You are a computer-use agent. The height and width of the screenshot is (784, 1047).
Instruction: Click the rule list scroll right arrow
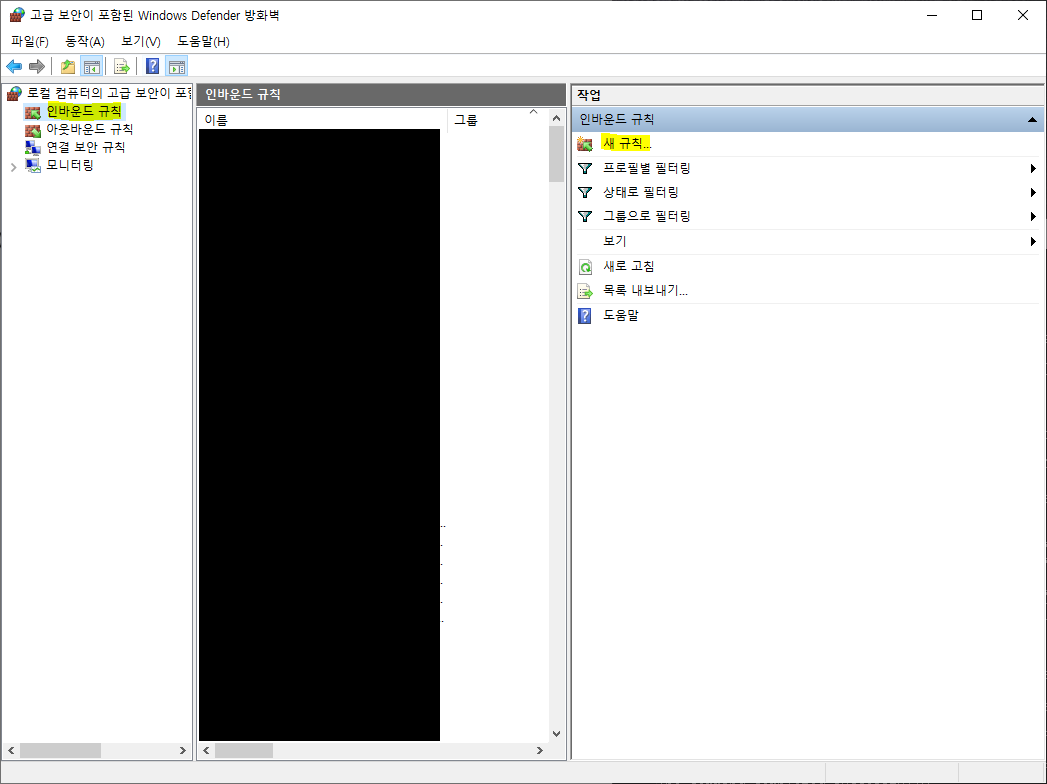pyautogui.click(x=540, y=751)
